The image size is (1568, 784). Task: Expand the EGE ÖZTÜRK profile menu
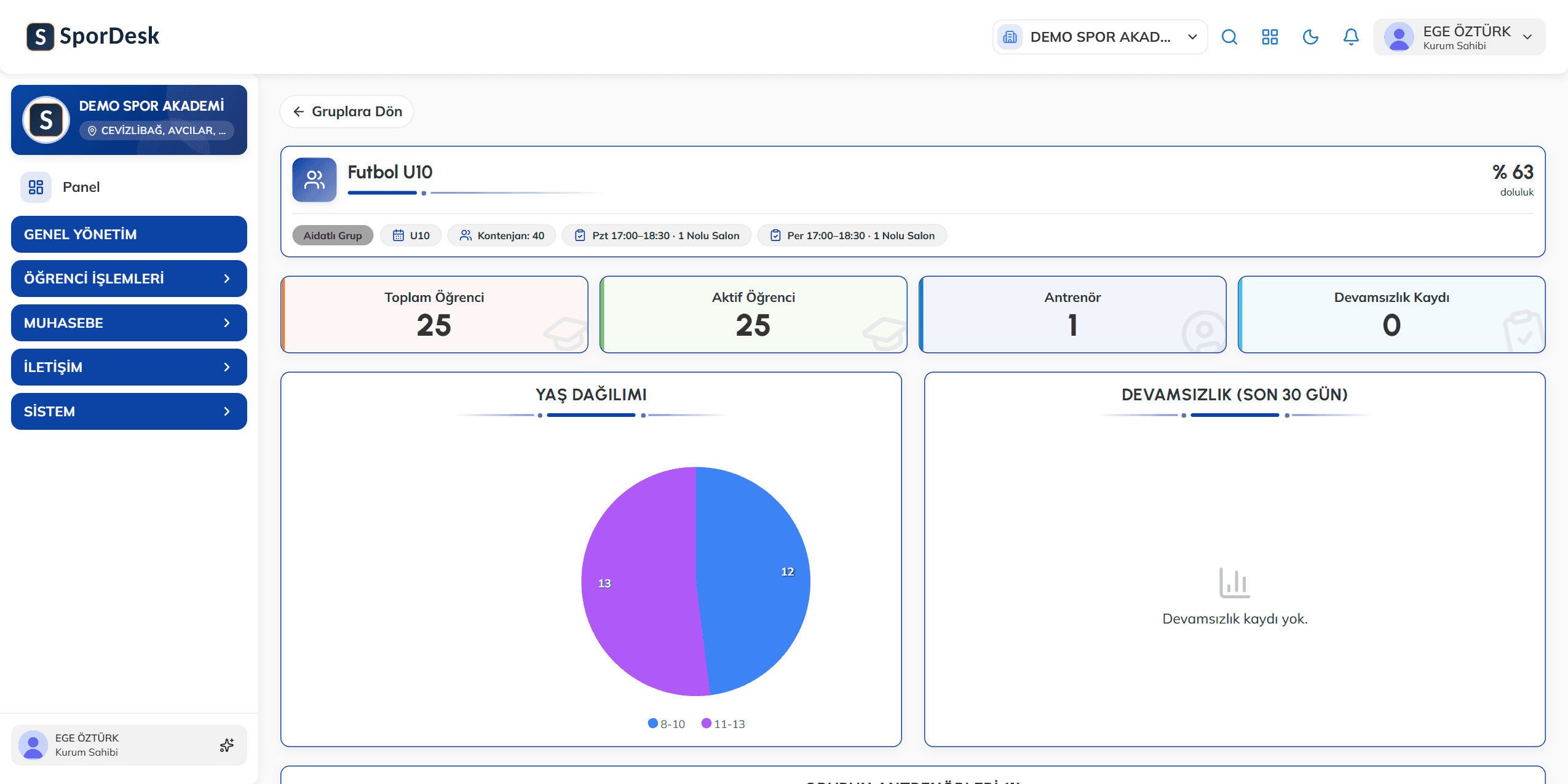pyautogui.click(x=1460, y=37)
